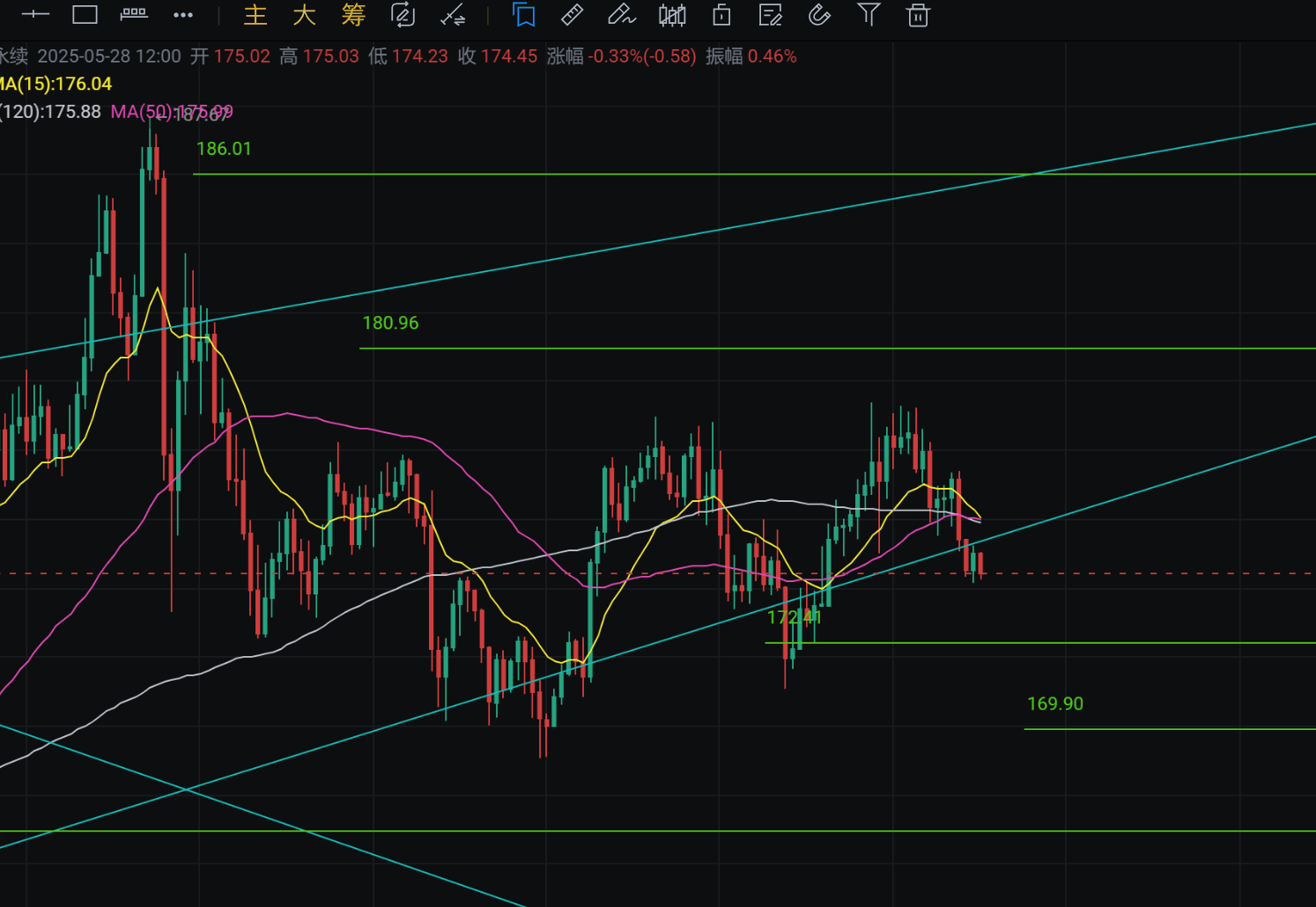Toggle the blue bookmark flag tool
The image size is (1316, 907).
point(524,15)
